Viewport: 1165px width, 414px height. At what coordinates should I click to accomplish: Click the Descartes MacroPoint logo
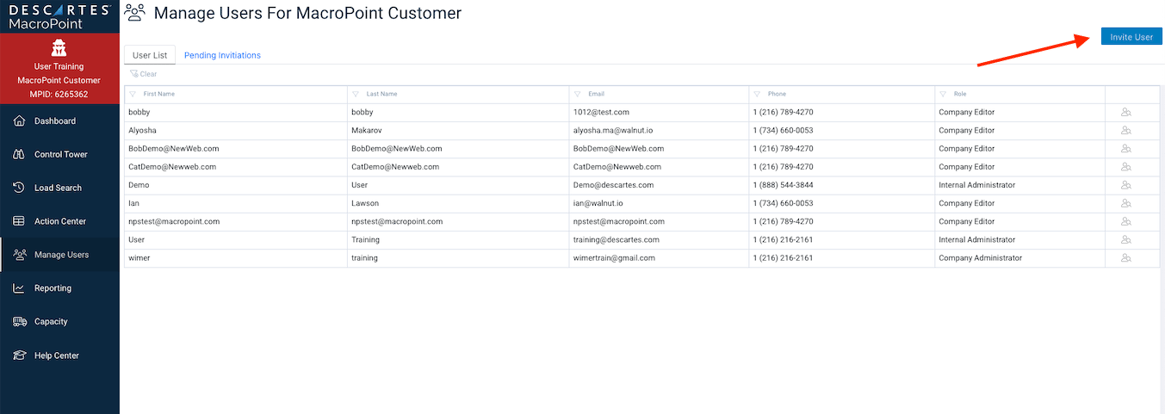click(59, 16)
